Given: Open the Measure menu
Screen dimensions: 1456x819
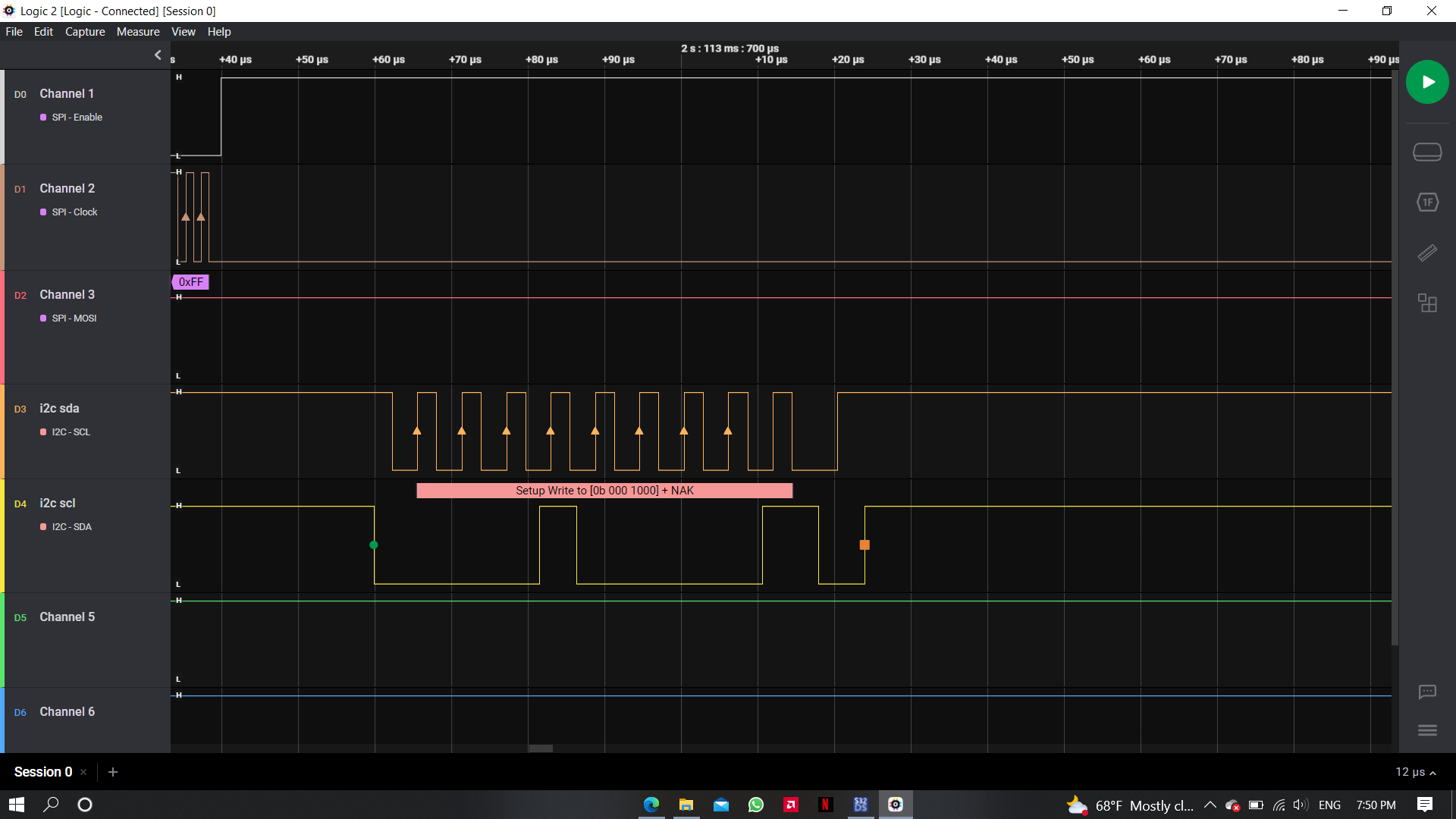Looking at the screenshot, I should [138, 32].
